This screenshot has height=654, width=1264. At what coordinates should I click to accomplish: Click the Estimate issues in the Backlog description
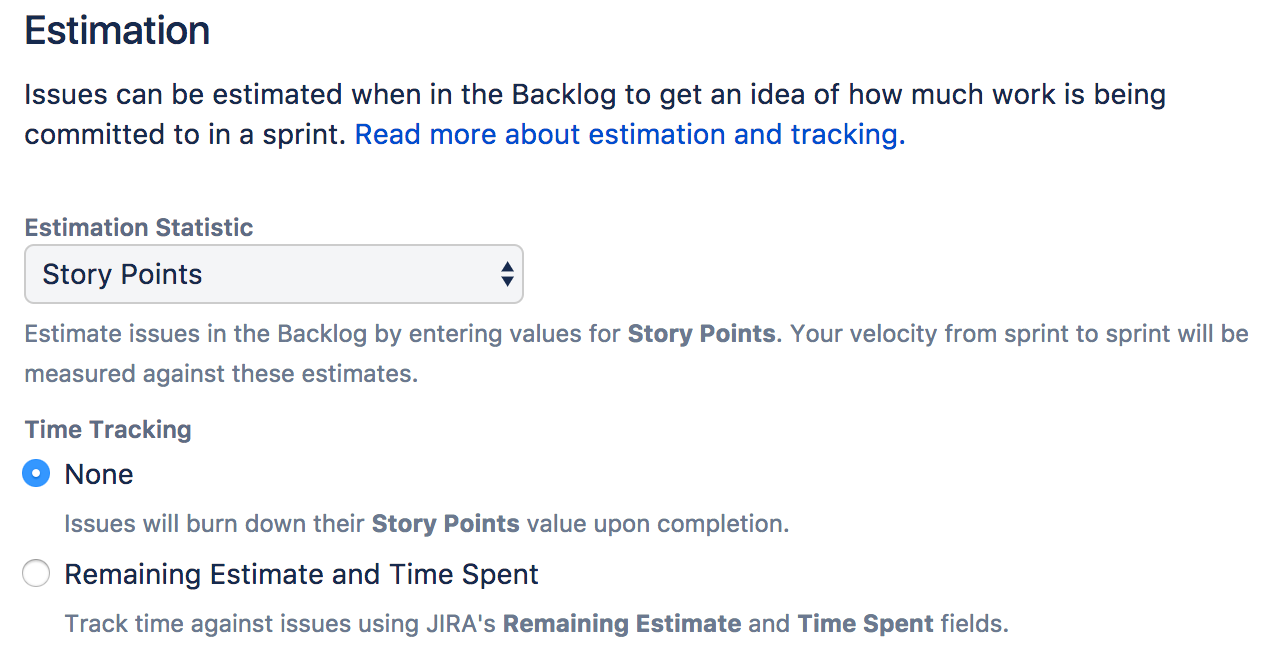[636, 354]
